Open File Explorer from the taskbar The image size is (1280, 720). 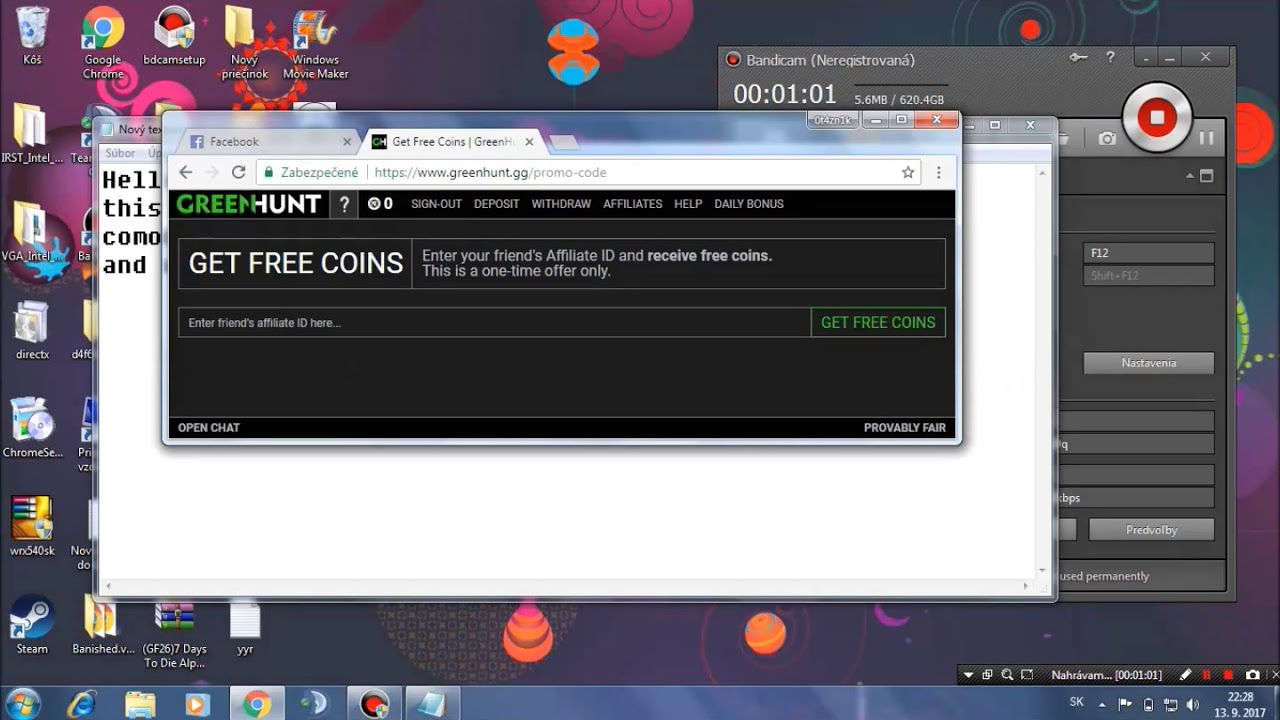[140, 703]
